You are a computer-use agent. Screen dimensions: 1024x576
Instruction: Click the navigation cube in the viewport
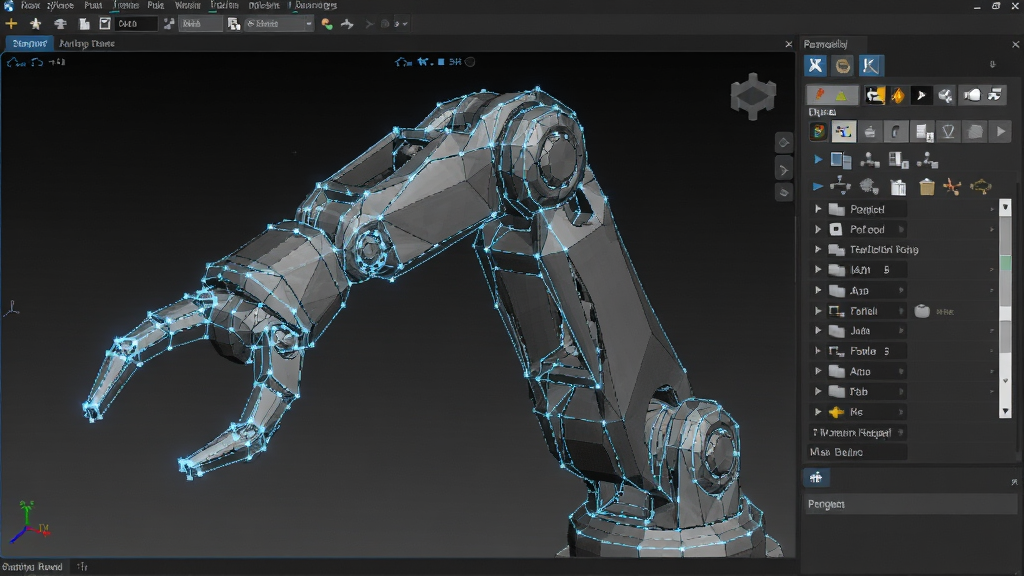point(753,97)
